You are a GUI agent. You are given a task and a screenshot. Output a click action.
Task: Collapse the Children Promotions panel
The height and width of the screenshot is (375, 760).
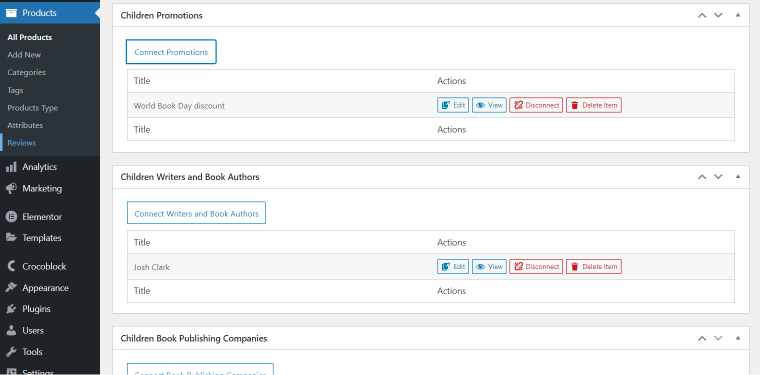click(738, 15)
